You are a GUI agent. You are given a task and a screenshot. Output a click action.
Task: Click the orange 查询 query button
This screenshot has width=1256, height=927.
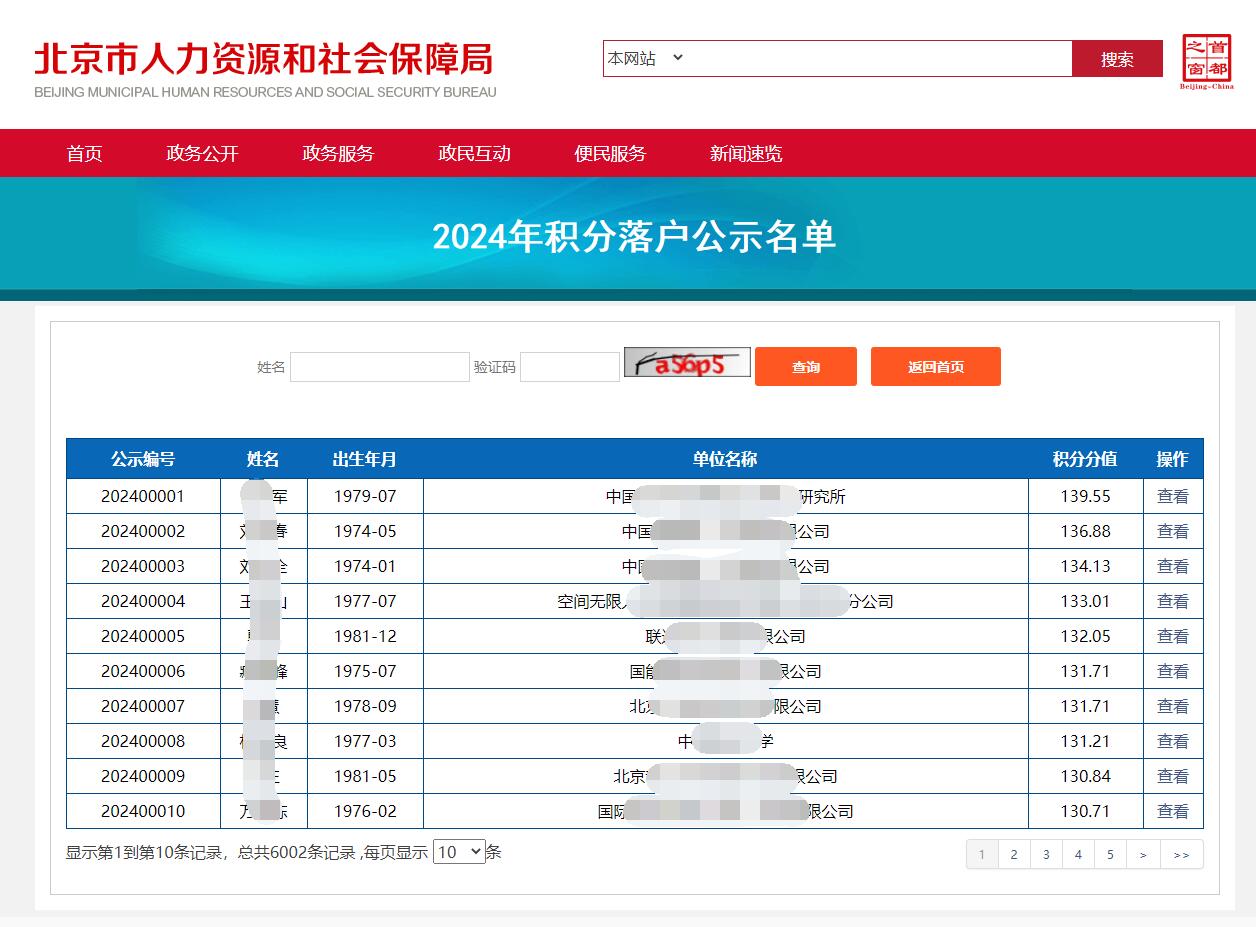point(806,367)
